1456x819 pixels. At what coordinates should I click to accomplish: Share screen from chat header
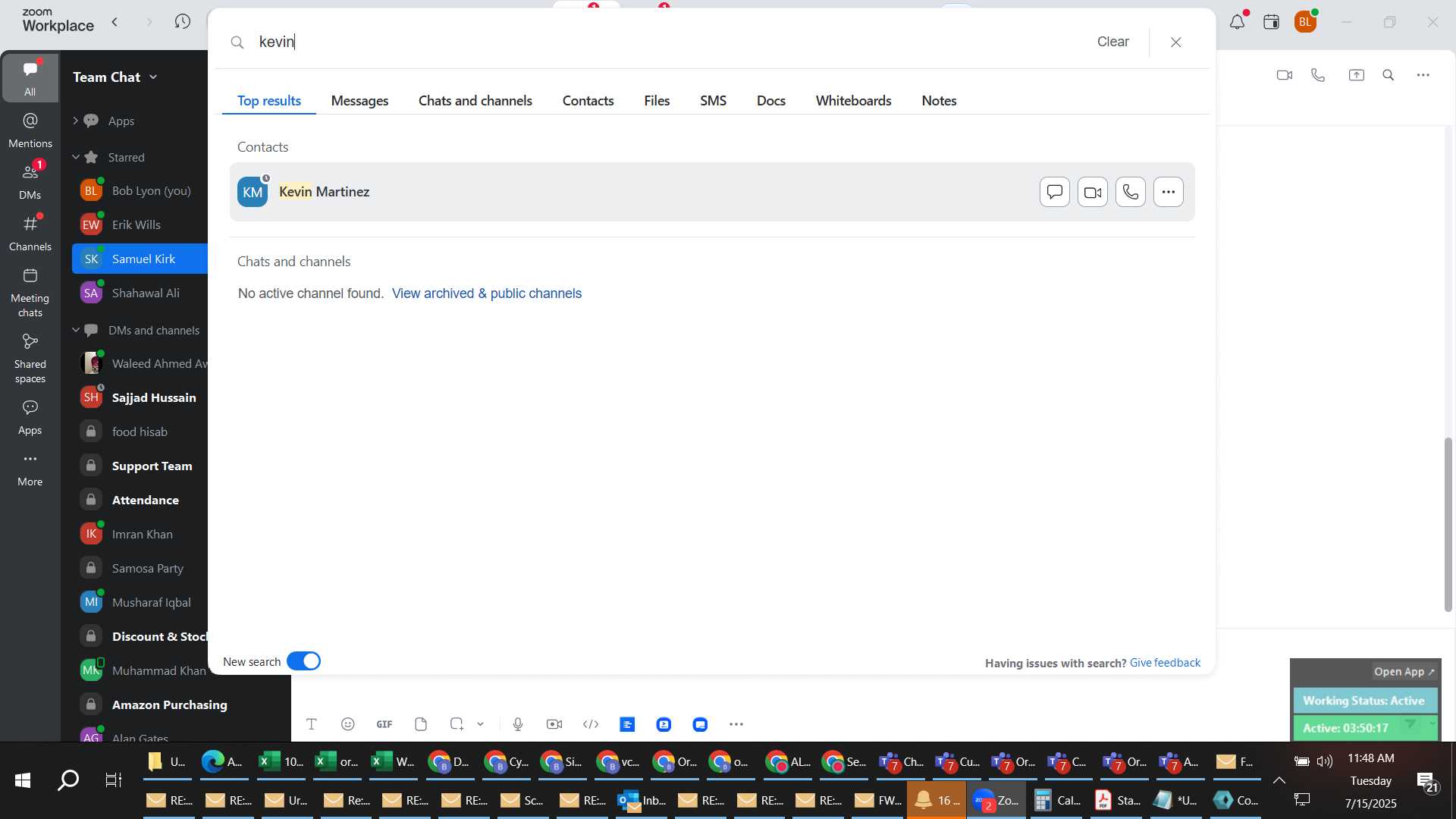point(1356,75)
